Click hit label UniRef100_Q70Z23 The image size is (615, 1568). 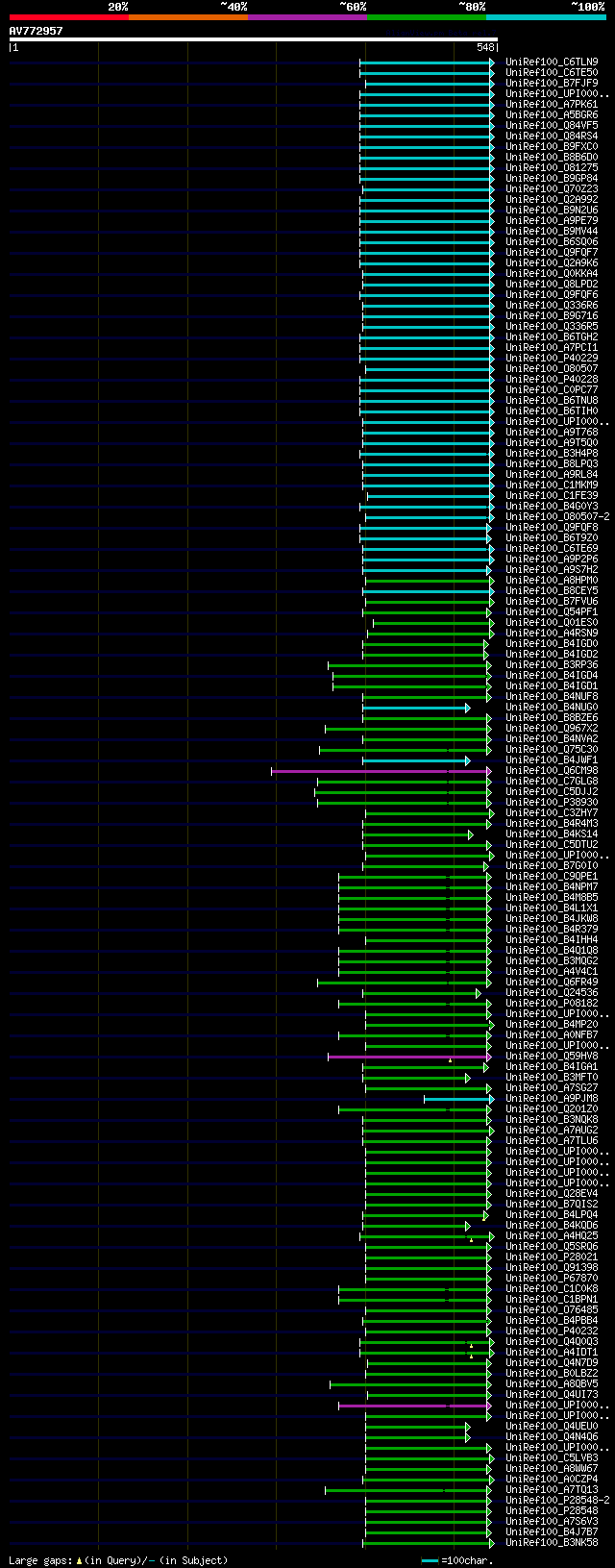point(552,188)
